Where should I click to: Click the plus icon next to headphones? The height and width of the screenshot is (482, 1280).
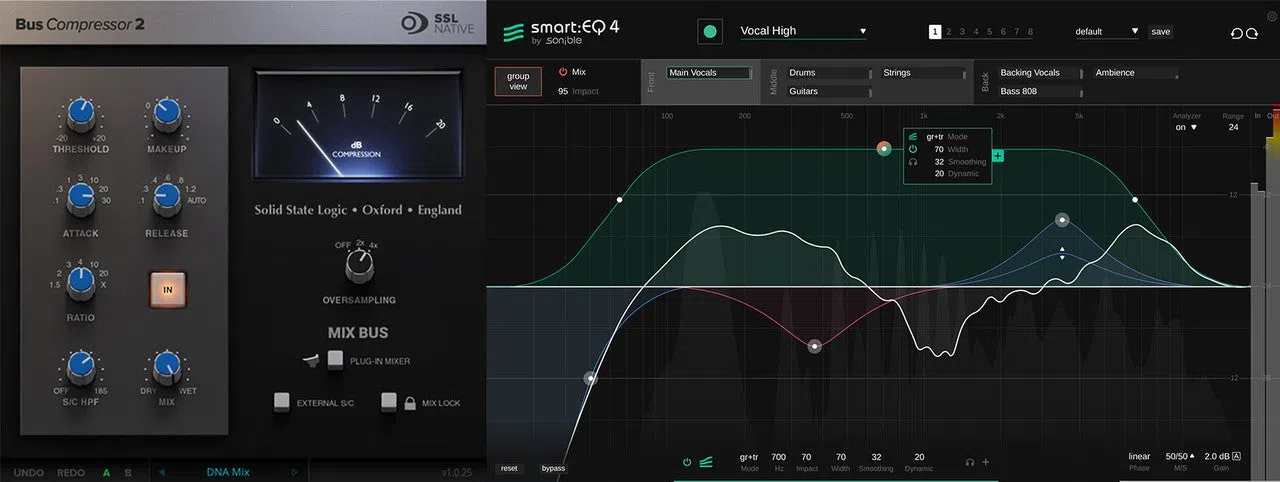tap(986, 462)
